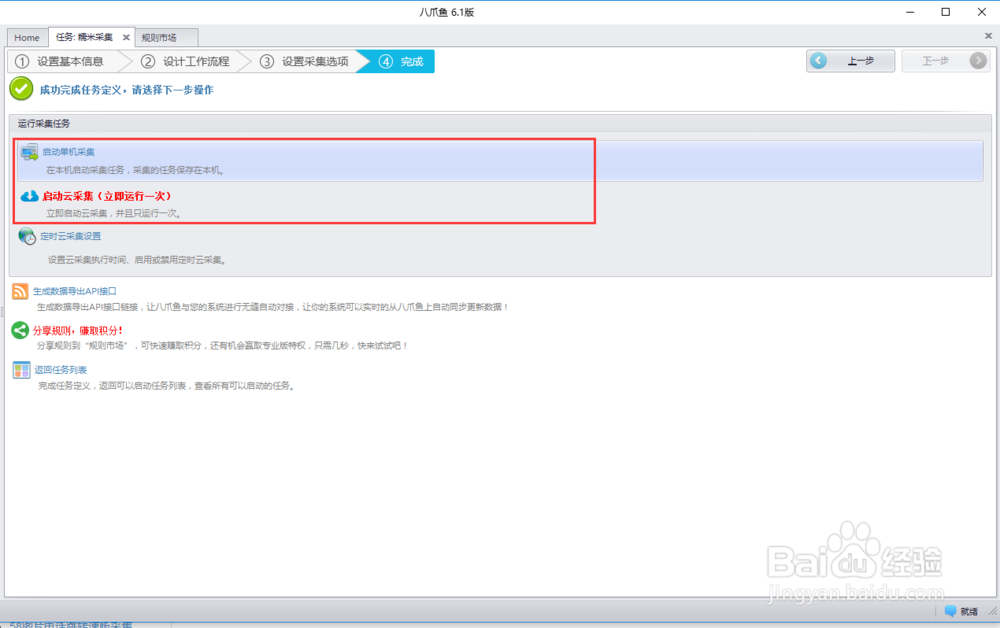This screenshot has width=1000, height=628.
Task: Click the 运行采集任务 section header
Action: tap(500, 123)
